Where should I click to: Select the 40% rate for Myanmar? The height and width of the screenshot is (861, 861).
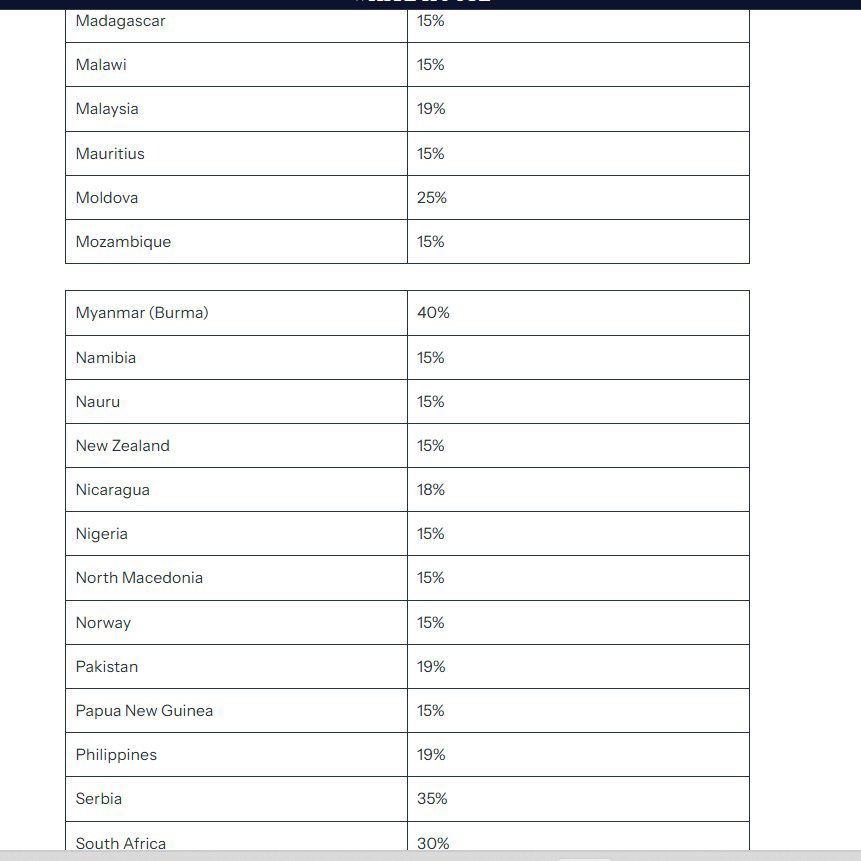coord(434,313)
